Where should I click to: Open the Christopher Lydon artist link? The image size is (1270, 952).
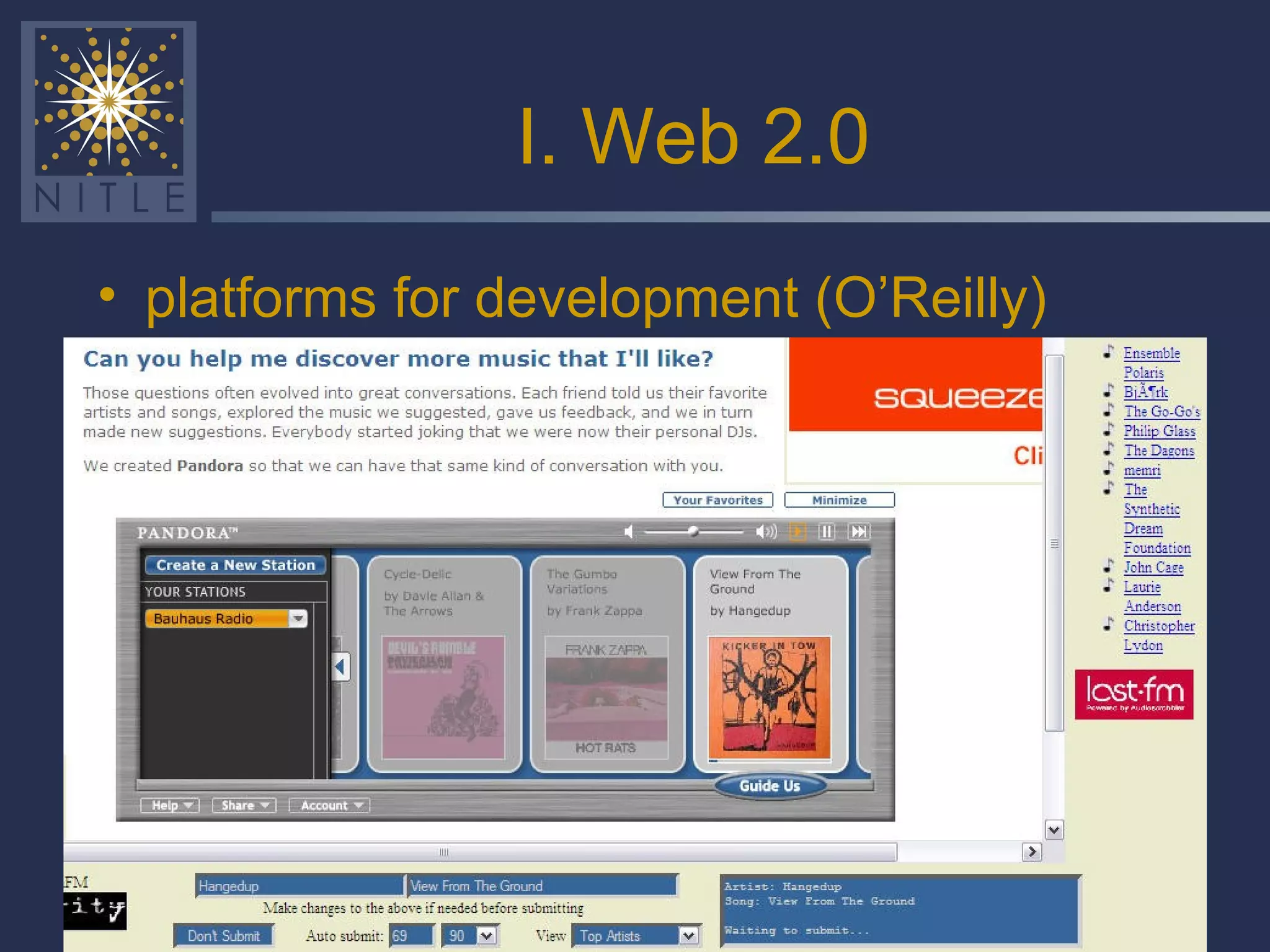click(x=1159, y=635)
